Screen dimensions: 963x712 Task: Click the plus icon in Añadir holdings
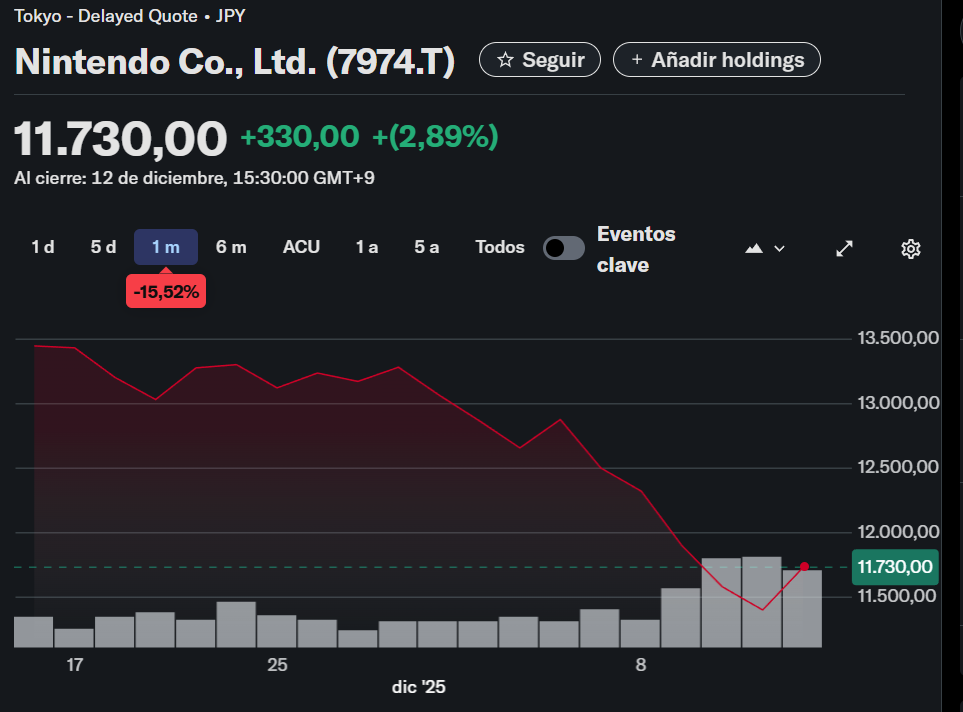click(637, 60)
